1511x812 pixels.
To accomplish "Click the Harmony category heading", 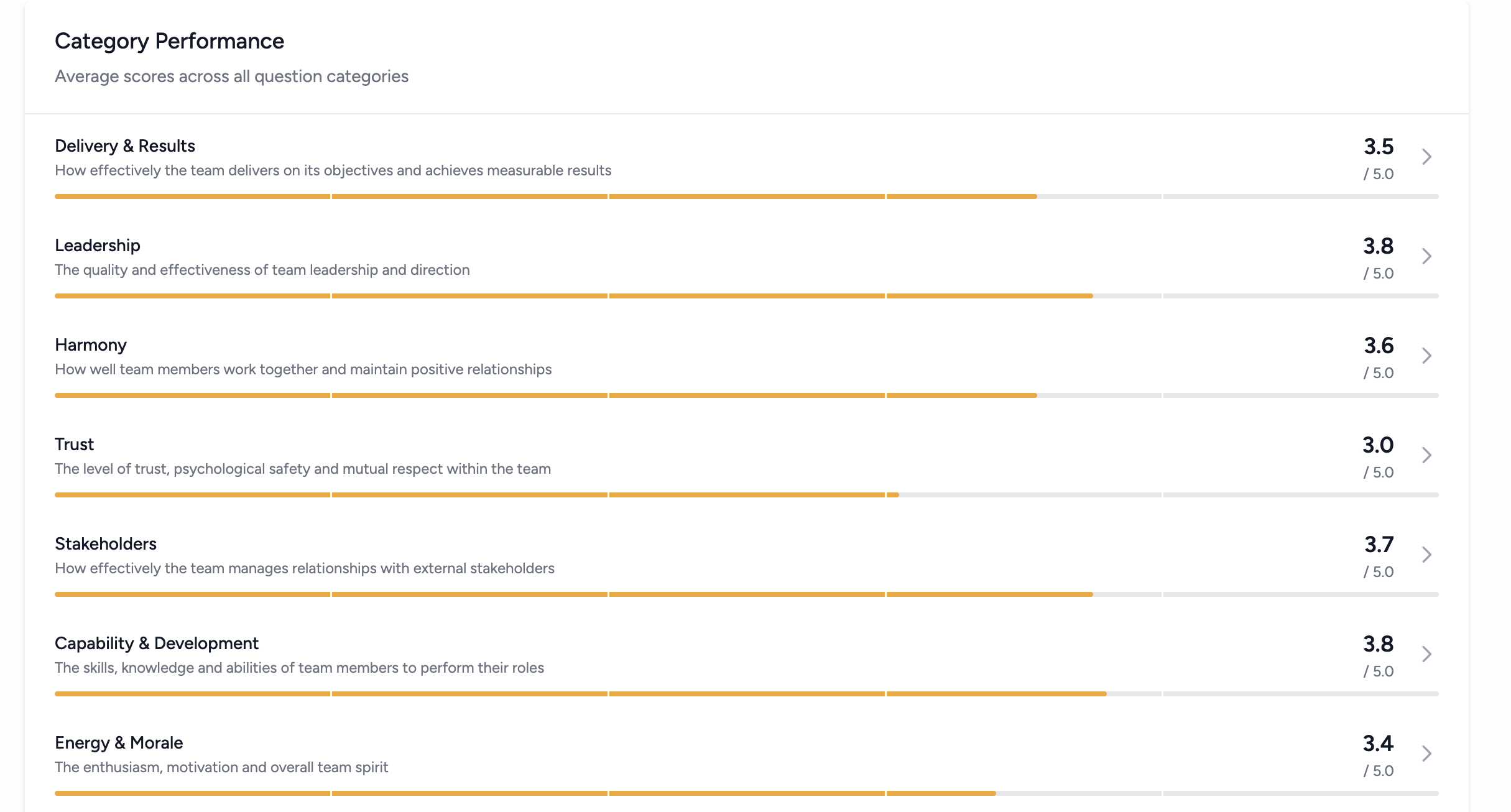I will point(91,345).
